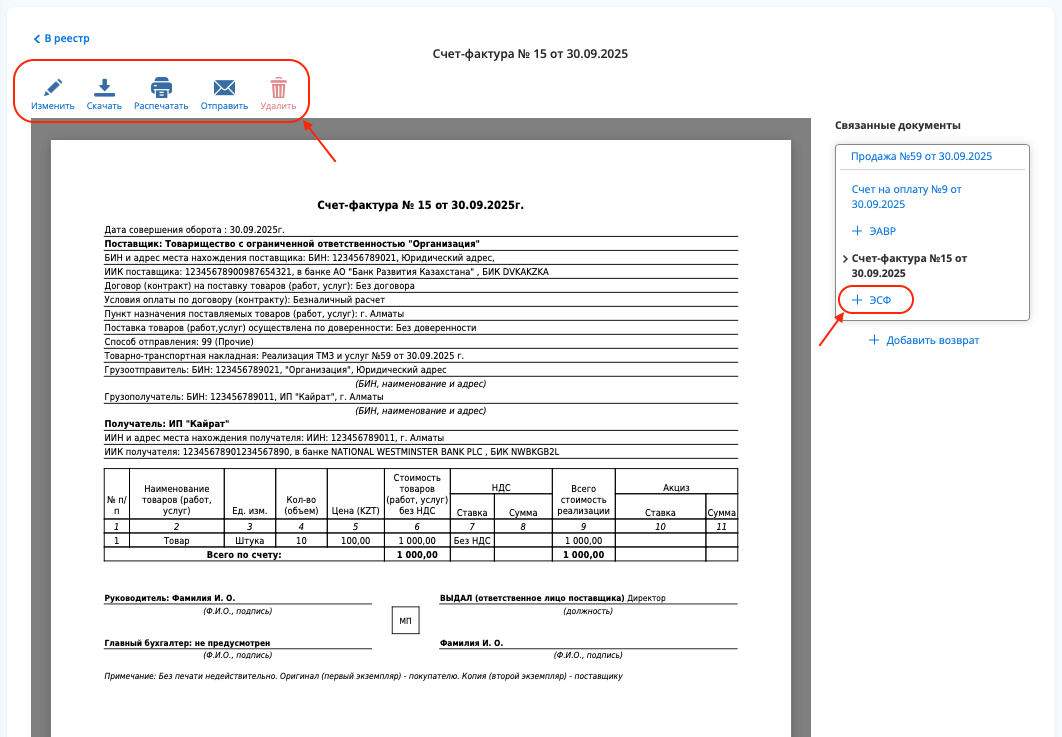The image size is (1062, 737).
Task: Click the Связанные документы panel heading
Action: pyautogui.click(x=897, y=126)
